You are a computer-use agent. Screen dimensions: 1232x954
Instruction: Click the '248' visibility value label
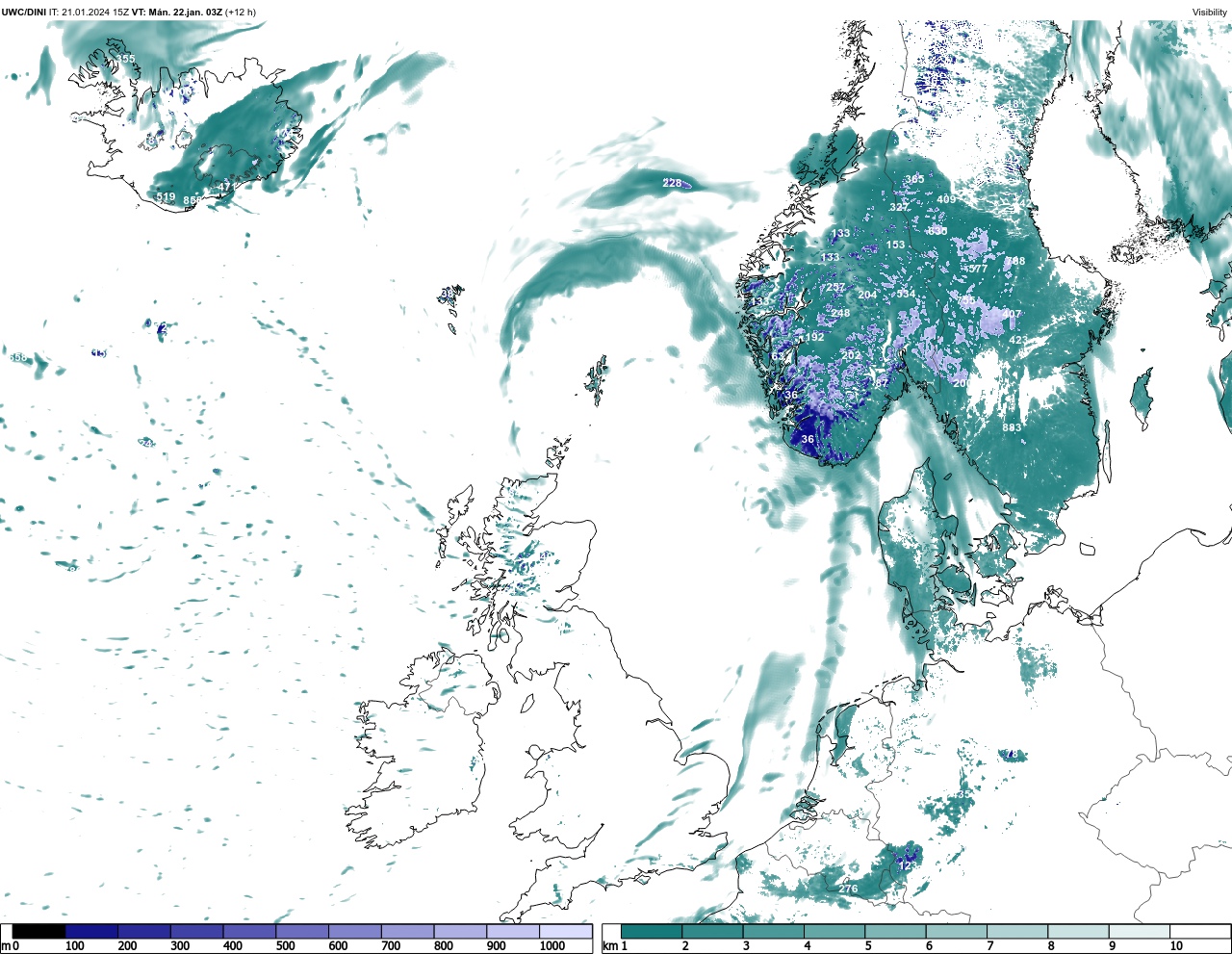[840, 313]
